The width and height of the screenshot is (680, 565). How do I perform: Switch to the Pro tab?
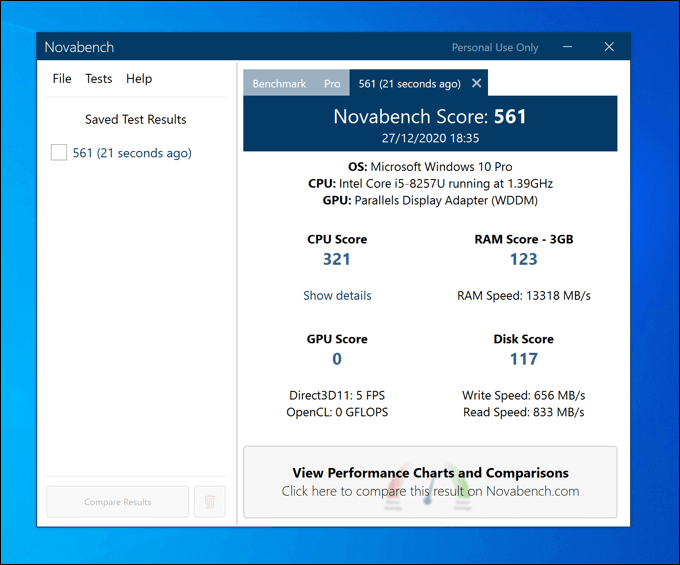[332, 84]
